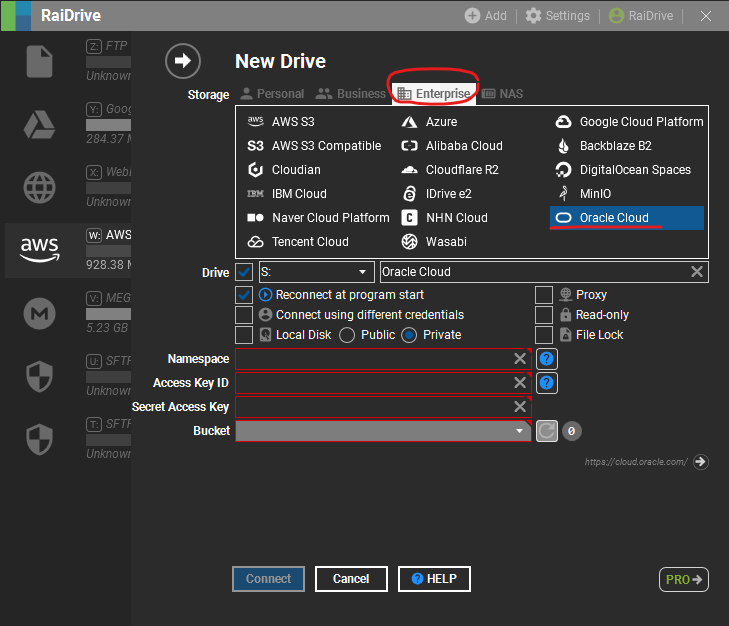Viewport: 729px width, 626px height.
Task: Click the Secret Access Key input field
Action: pyautogui.click(x=373, y=407)
